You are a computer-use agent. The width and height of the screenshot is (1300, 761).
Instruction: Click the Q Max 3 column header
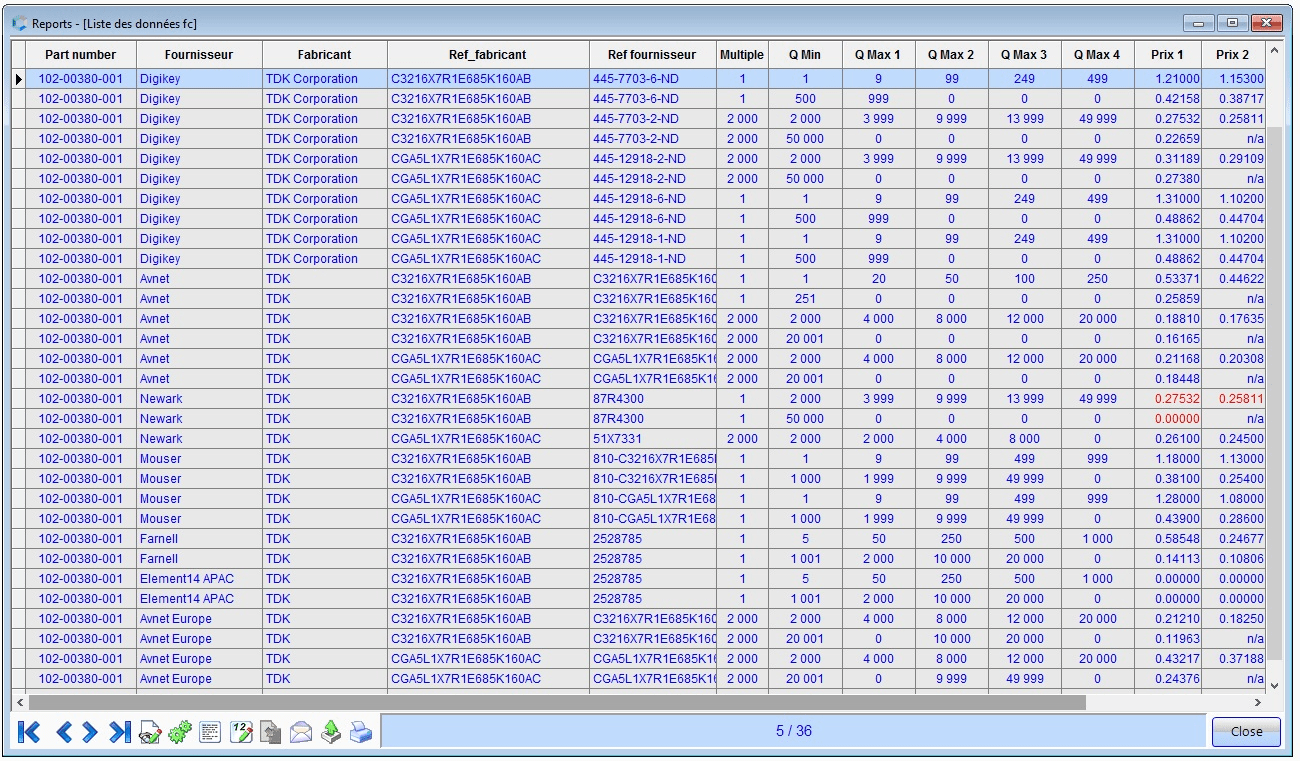tap(1024, 55)
